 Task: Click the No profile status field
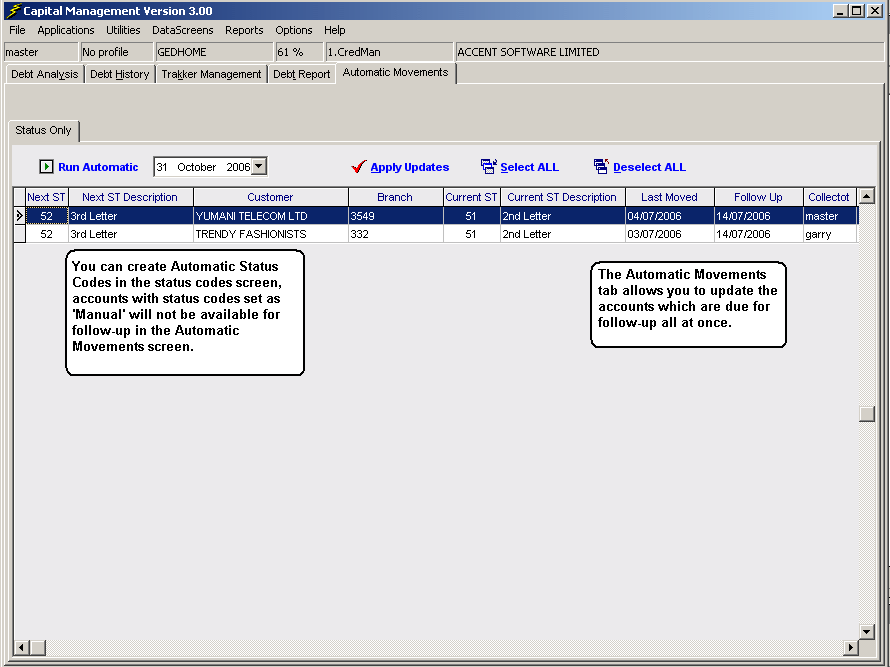coord(117,52)
